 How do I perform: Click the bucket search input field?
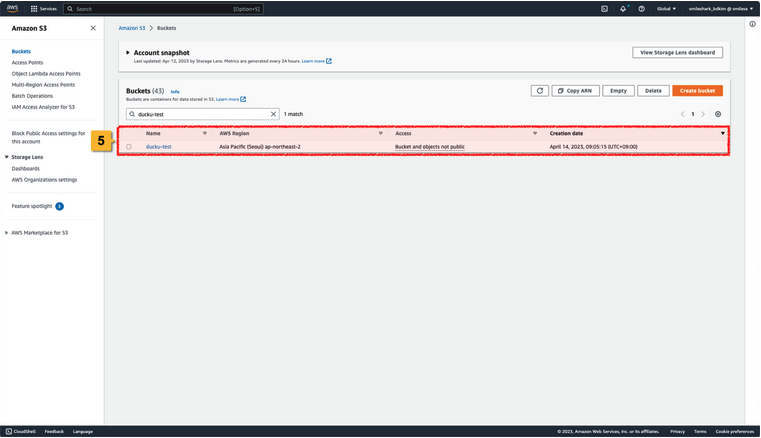coord(200,114)
